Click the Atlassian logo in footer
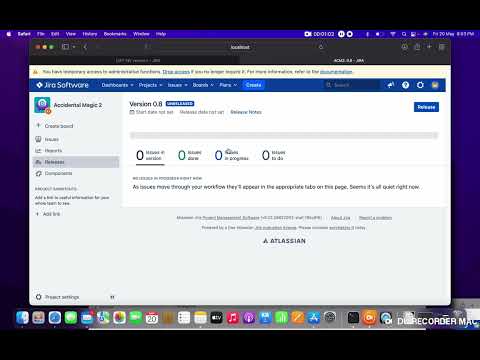Image resolution: width=480 pixels, height=360 pixels. pyautogui.click(x=284, y=241)
